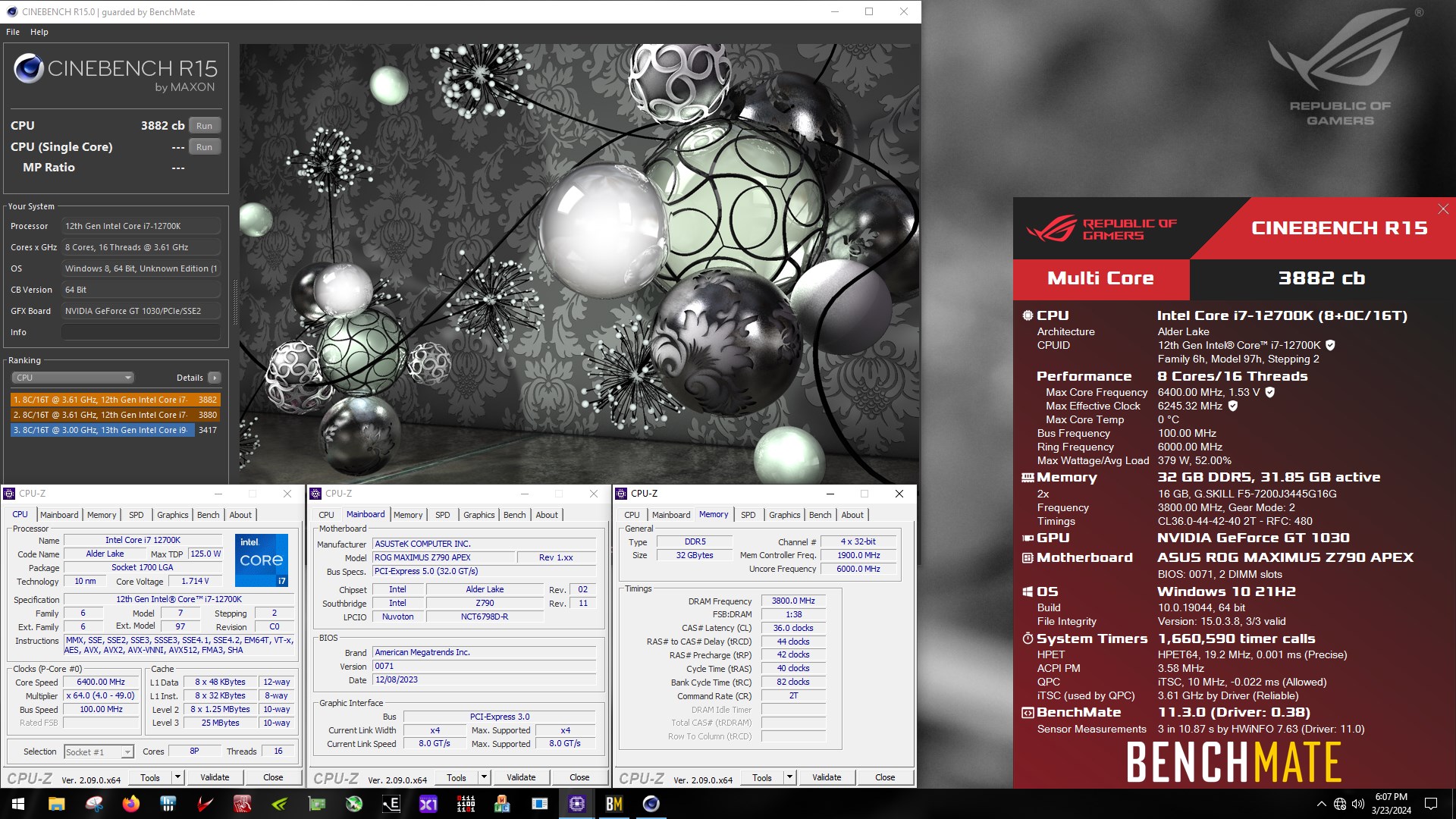Click the CPU section icon in BenchMate

pos(1028,315)
